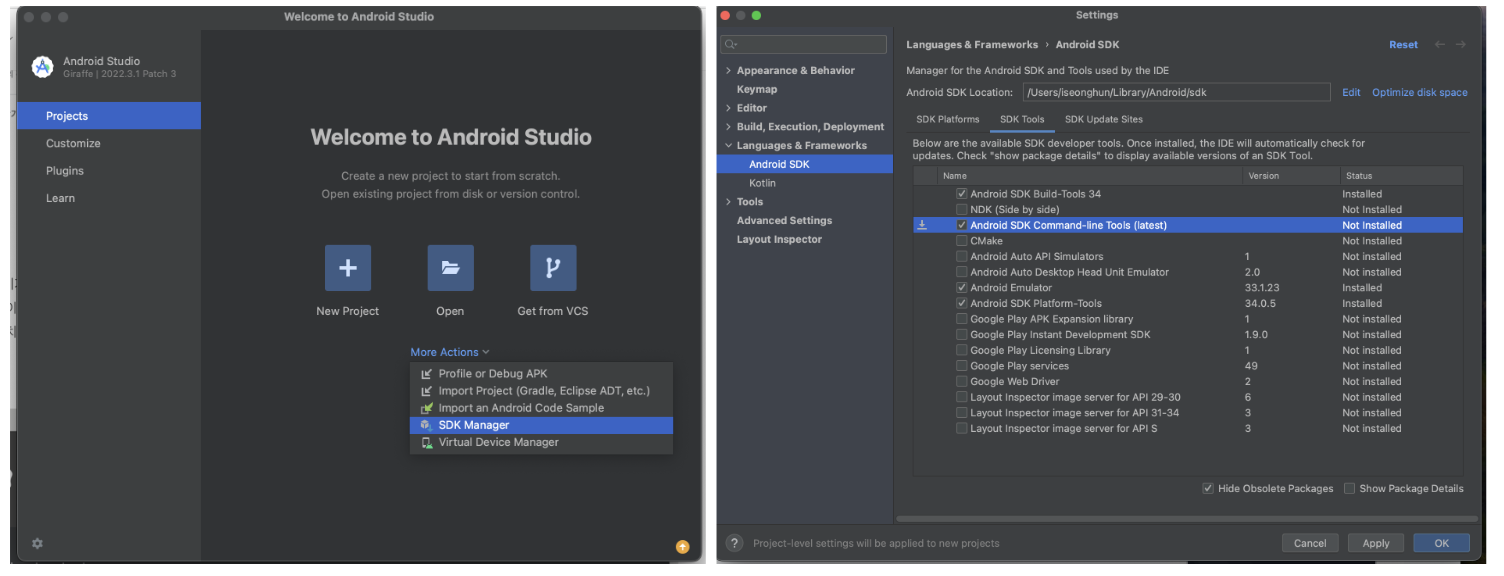This screenshot has width=1504, height=576.
Task: Click the Settings search field
Action: coord(803,45)
